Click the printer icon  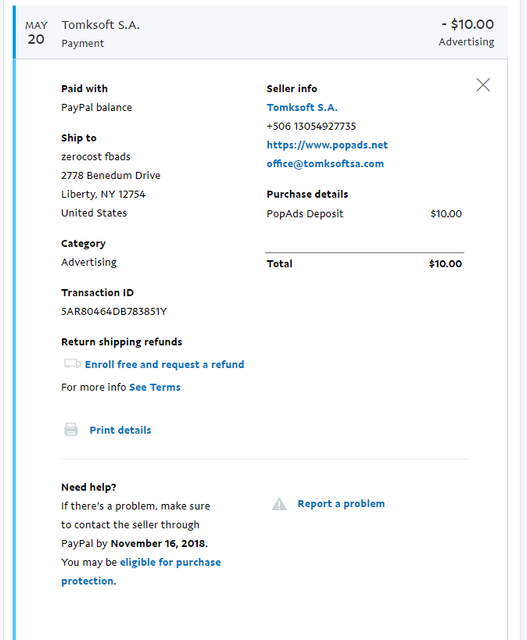pos(71,430)
